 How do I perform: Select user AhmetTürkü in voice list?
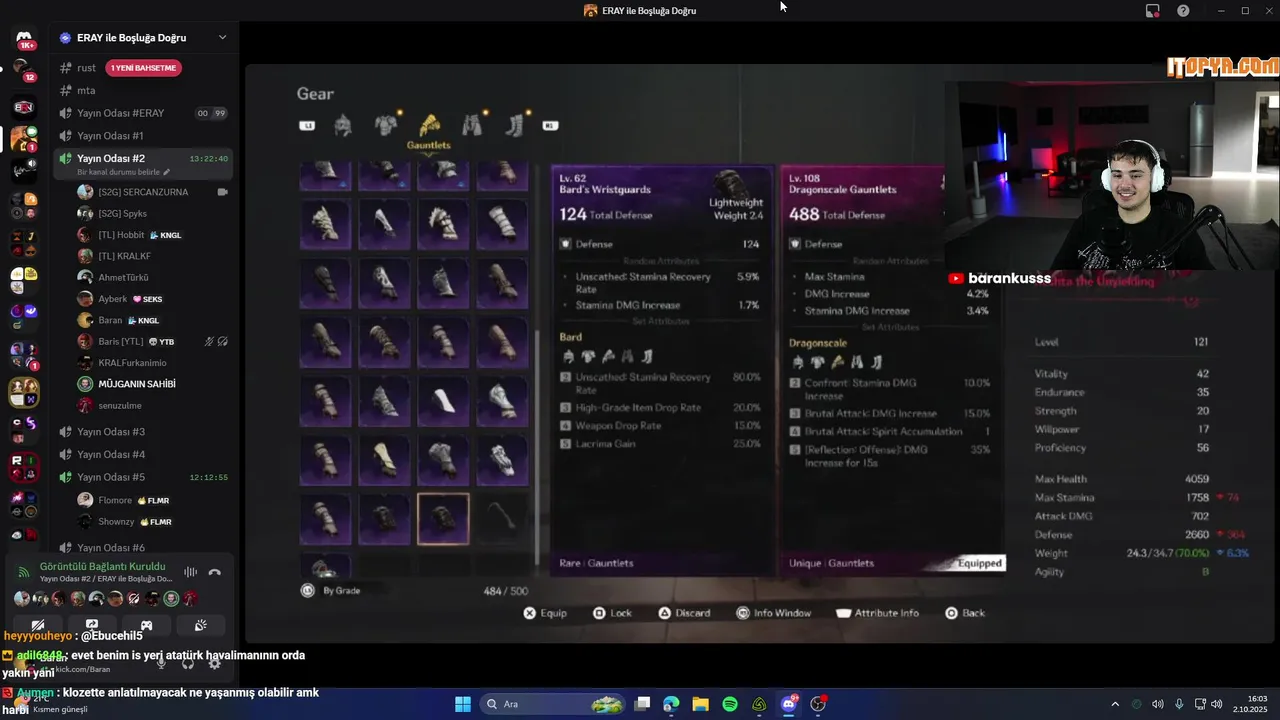[x=152, y=277]
